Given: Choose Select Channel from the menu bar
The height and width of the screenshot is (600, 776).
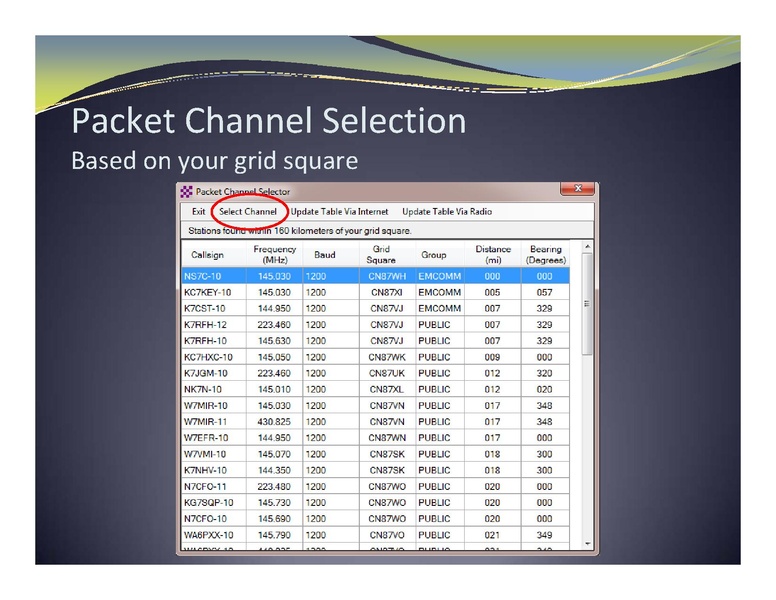Looking at the screenshot, I should pyautogui.click(x=247, y=212).
